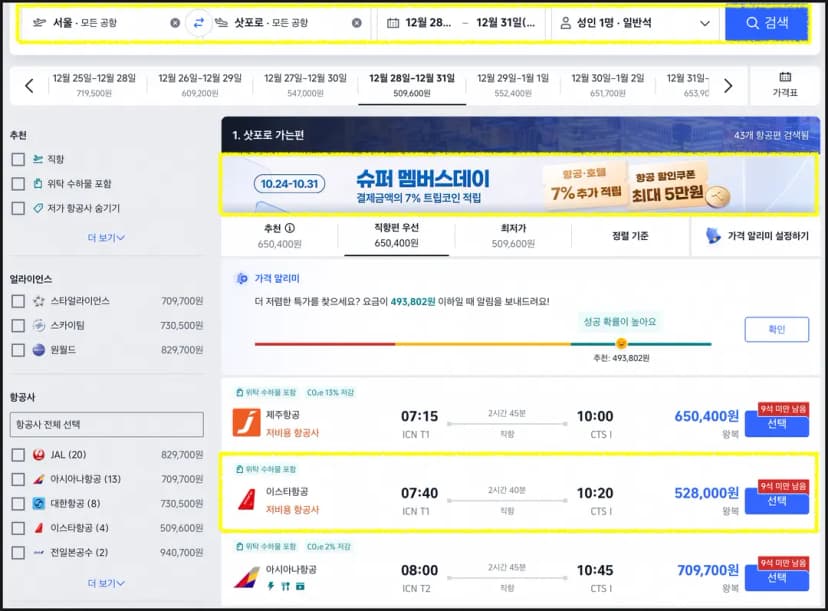Click the 직항 plane icon in filters
This screenshot has height=611, width=828.
coord(37,159)
